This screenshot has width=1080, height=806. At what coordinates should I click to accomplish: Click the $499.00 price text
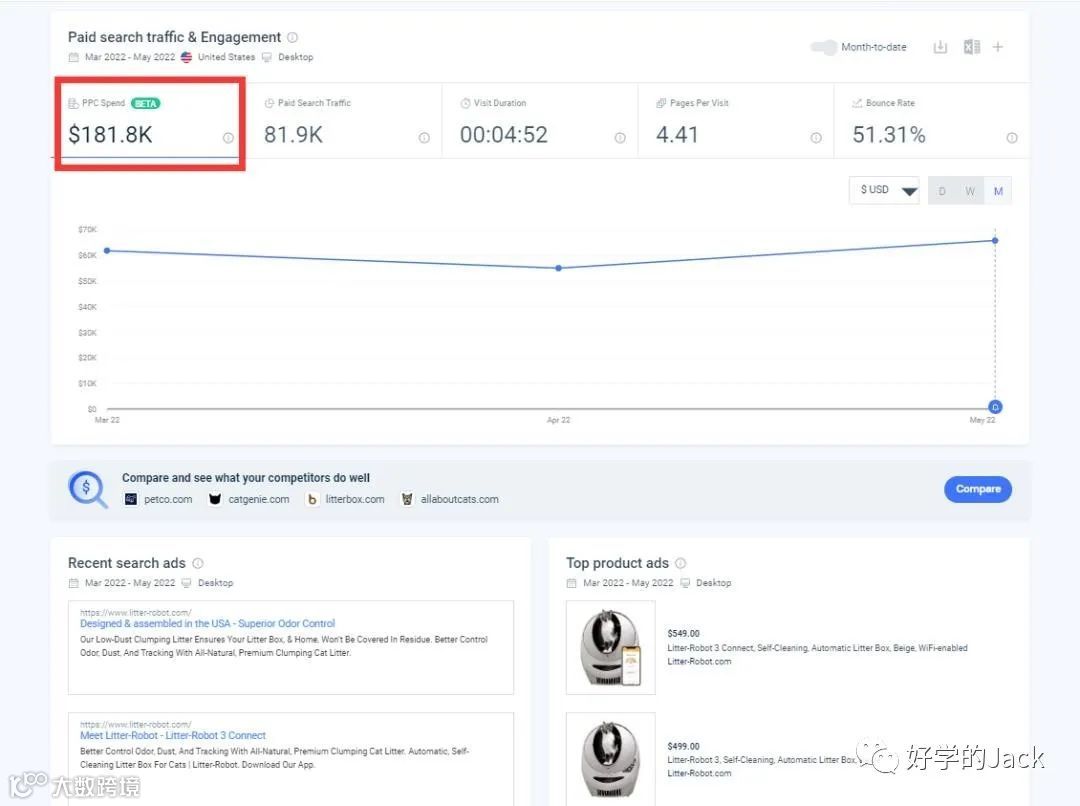(683, 746)
